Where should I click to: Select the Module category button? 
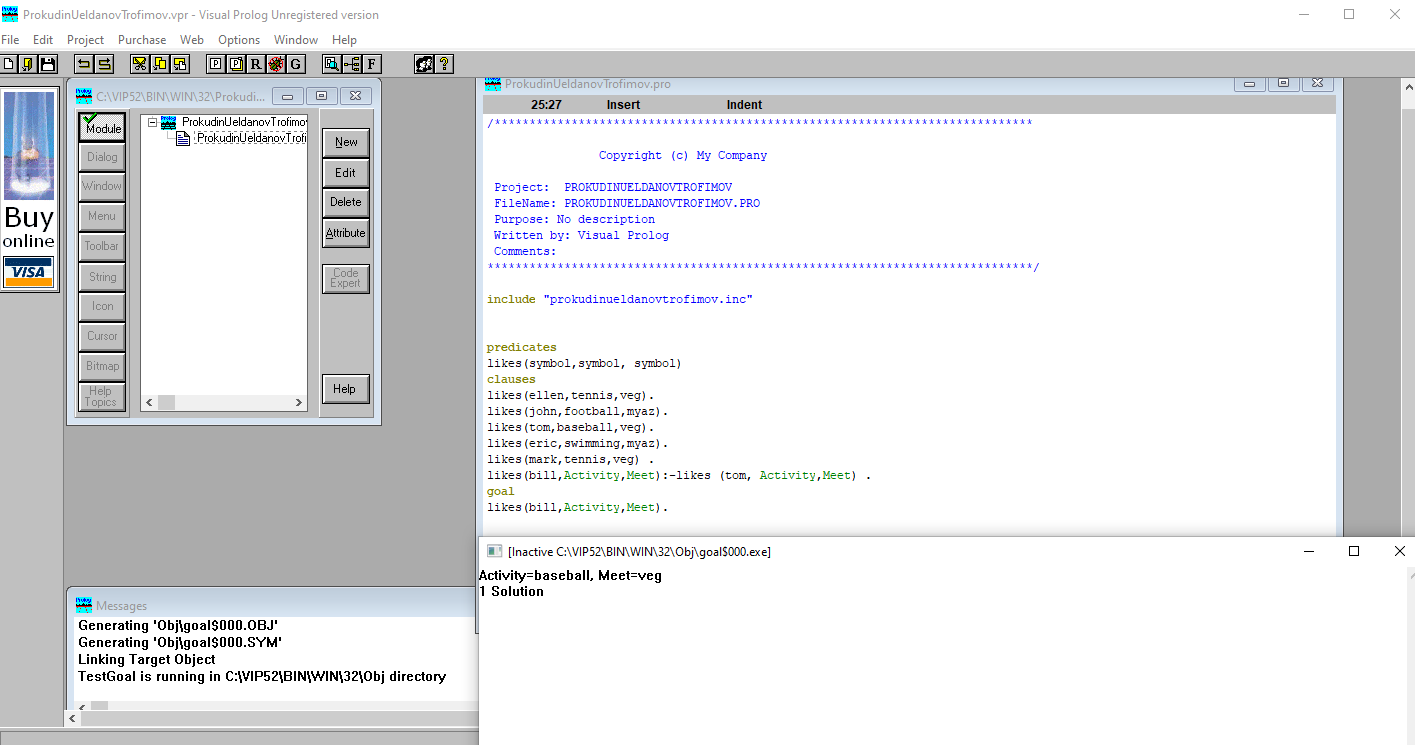[102, 127]
